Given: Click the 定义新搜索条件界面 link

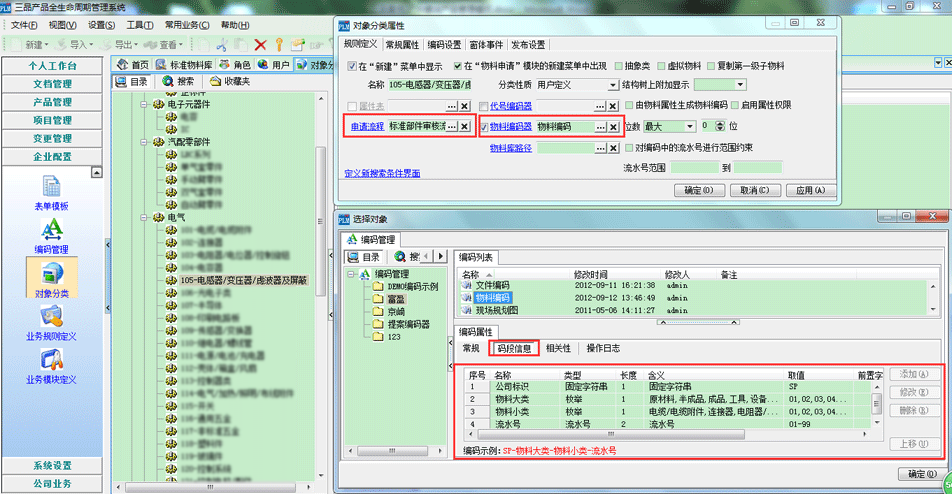Looking at the screenshot, I should (x=382, y=173).
